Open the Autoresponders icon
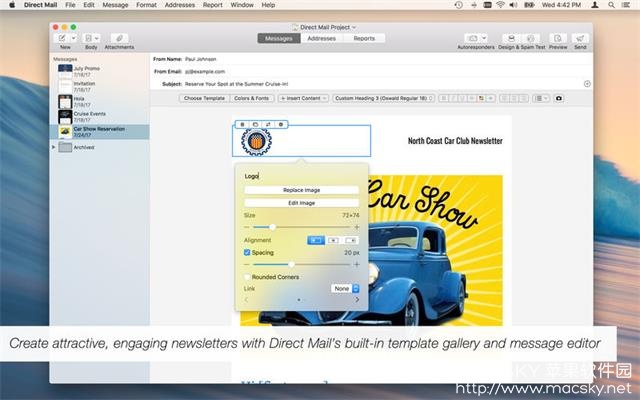This screenshot has height=400, width=640. [x=473, y=38]
